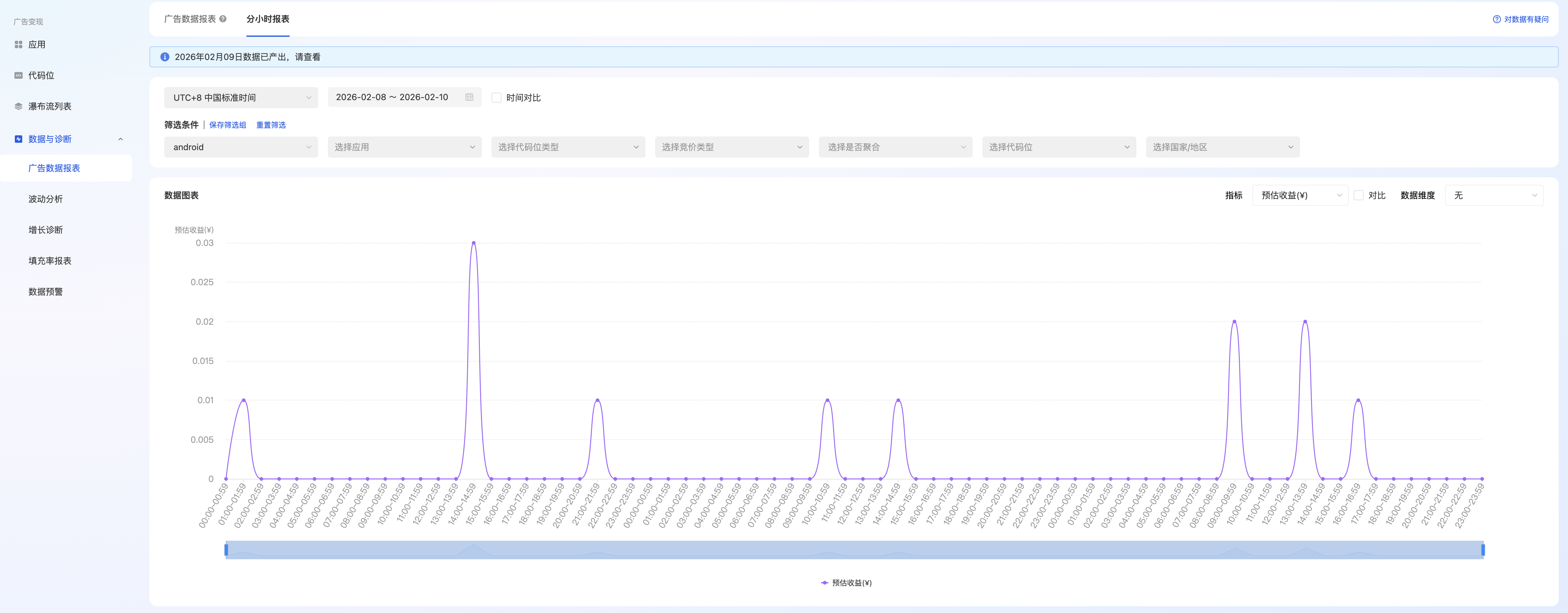The width and height of the screenshot is (1568, 613).
Task: Click the question icon for 对数据有疑问
Action: click(x=1496, y=19)
